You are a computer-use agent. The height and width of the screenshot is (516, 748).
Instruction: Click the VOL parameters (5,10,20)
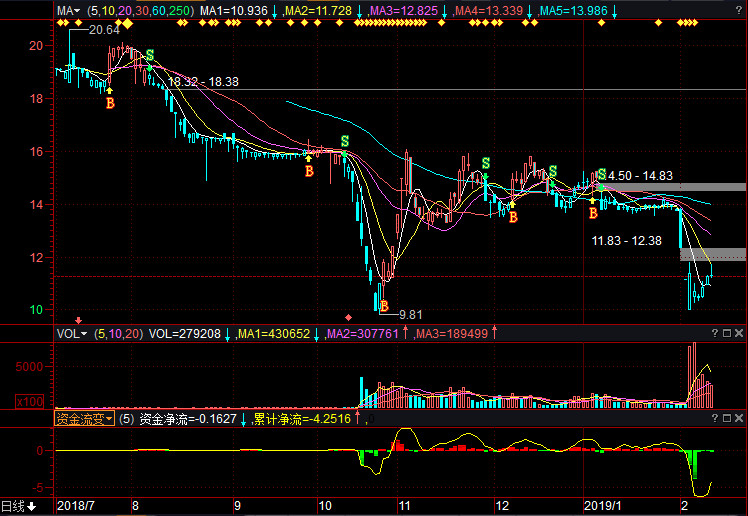(118, 333)
